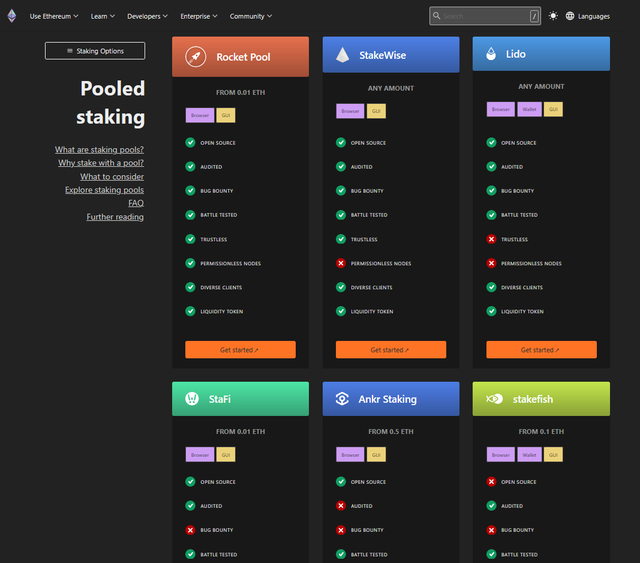Click the Ankr Staking logo icon

(x=343, y=399)
